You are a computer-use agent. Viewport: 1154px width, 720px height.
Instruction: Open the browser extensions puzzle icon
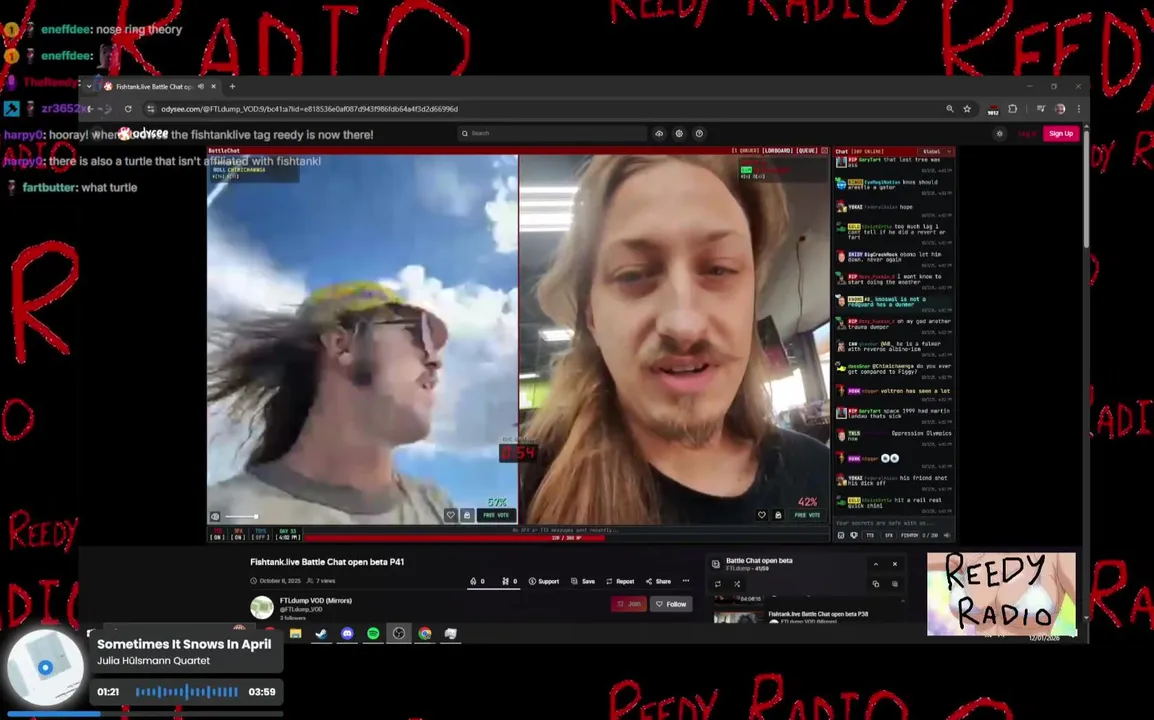tap(1013, 109)
